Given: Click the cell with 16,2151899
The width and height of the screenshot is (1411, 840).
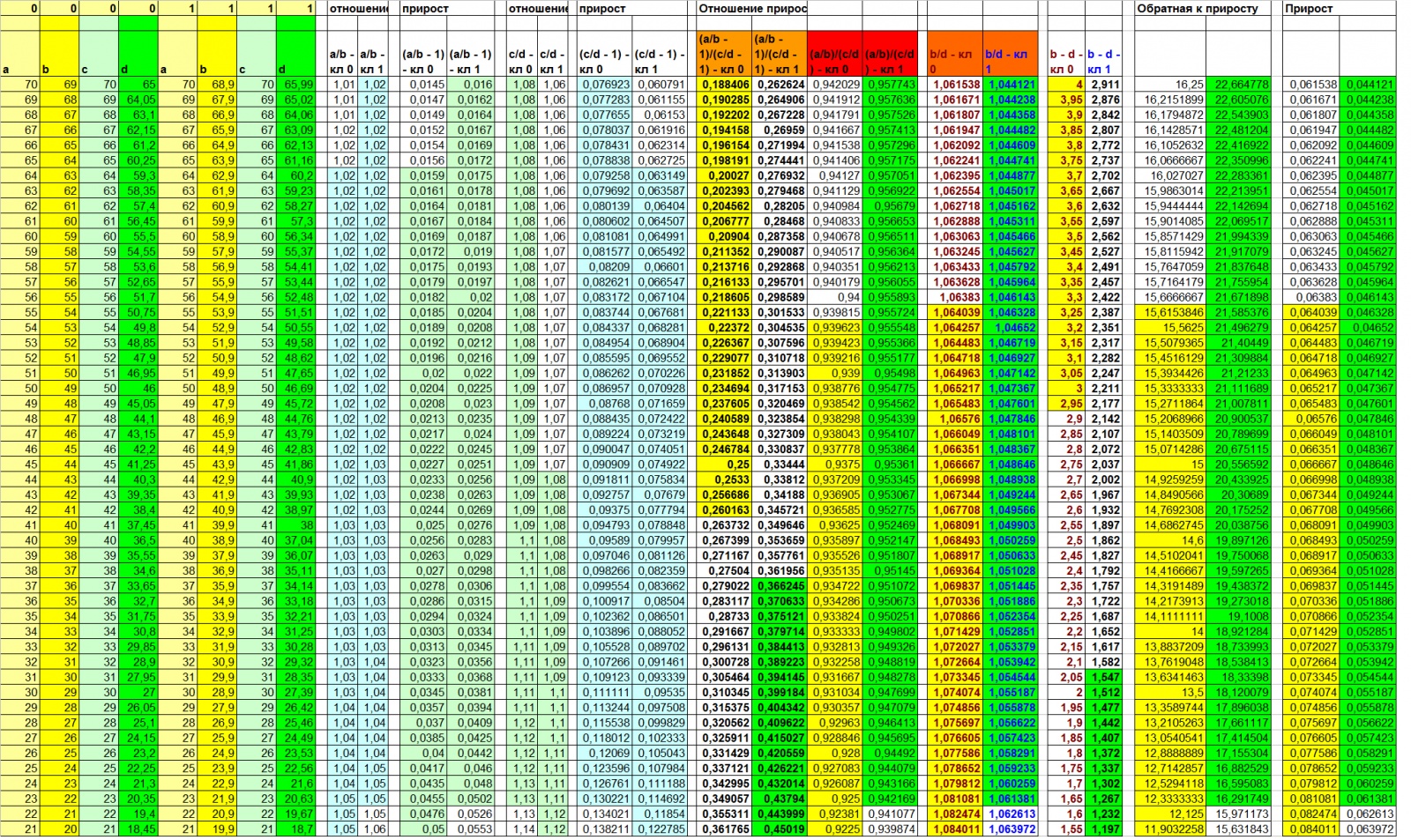Looking at the screenshot, I should [x=1170, y=100].
